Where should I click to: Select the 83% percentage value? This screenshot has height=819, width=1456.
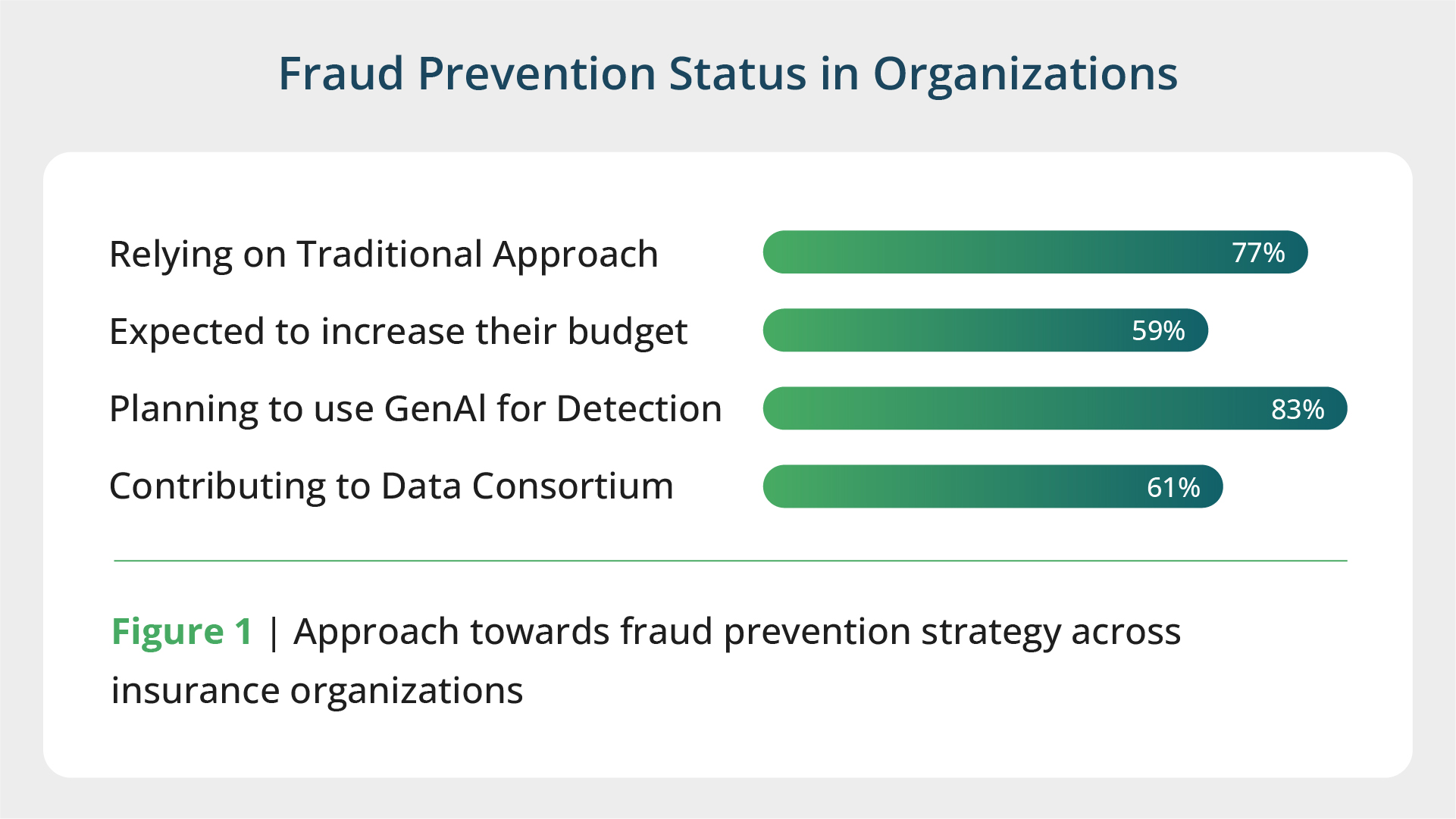point(1297,410)
